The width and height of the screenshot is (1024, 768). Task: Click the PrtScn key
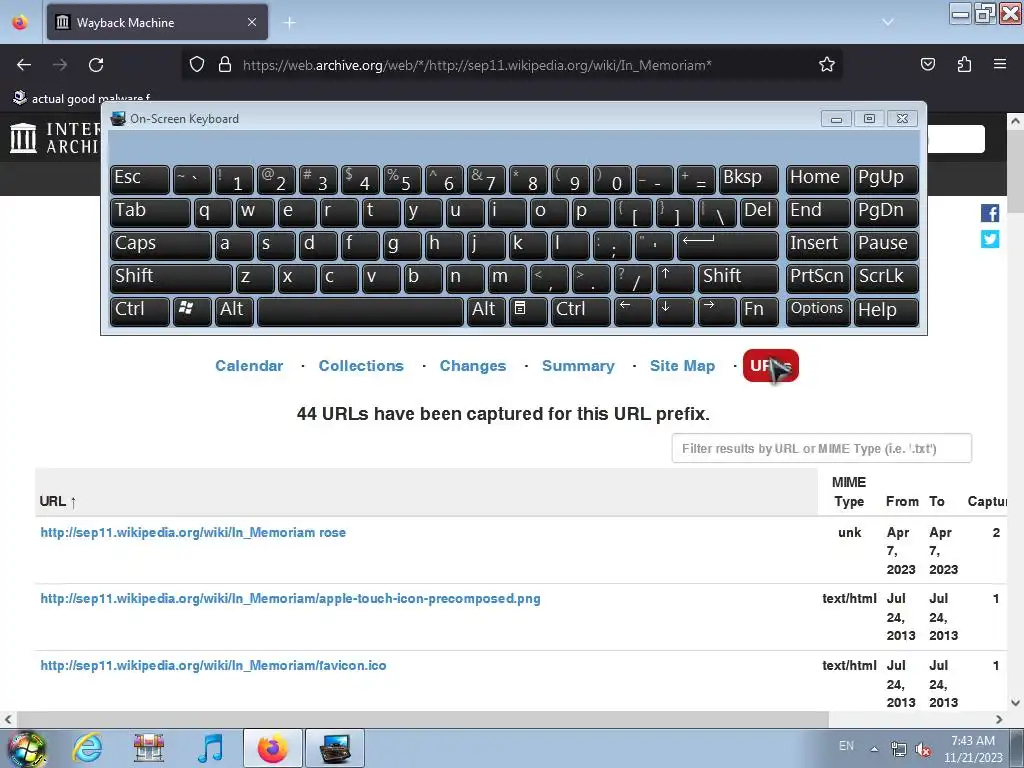pos(818,278)
